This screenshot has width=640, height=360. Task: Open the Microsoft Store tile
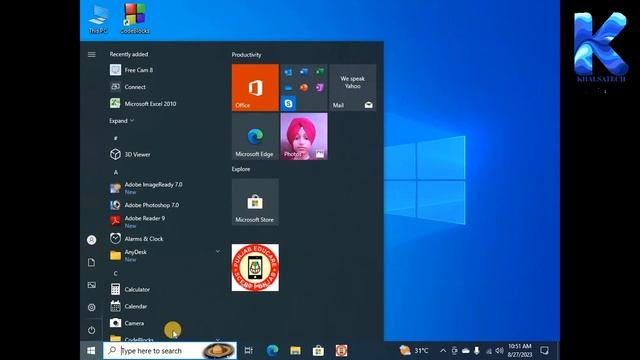(x=255, y=202)
